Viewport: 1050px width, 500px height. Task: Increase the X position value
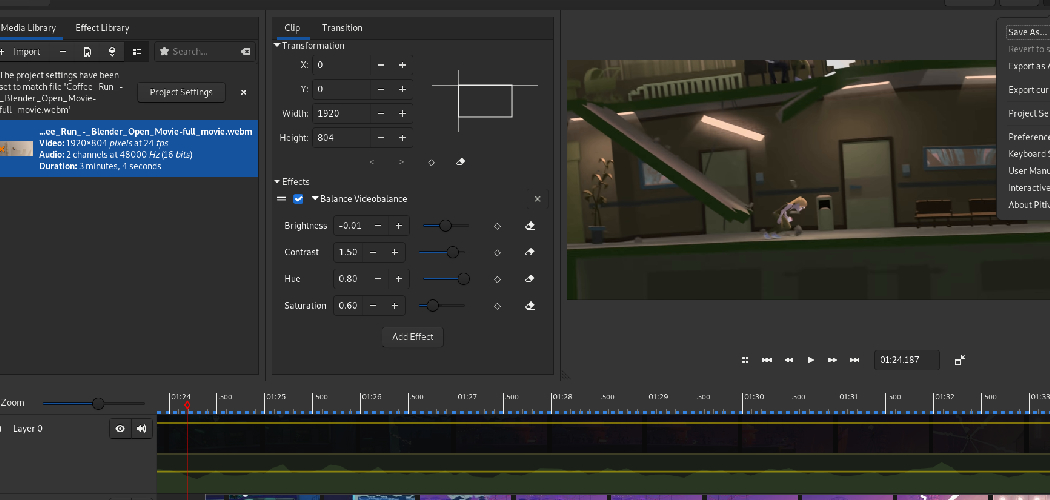402,65
